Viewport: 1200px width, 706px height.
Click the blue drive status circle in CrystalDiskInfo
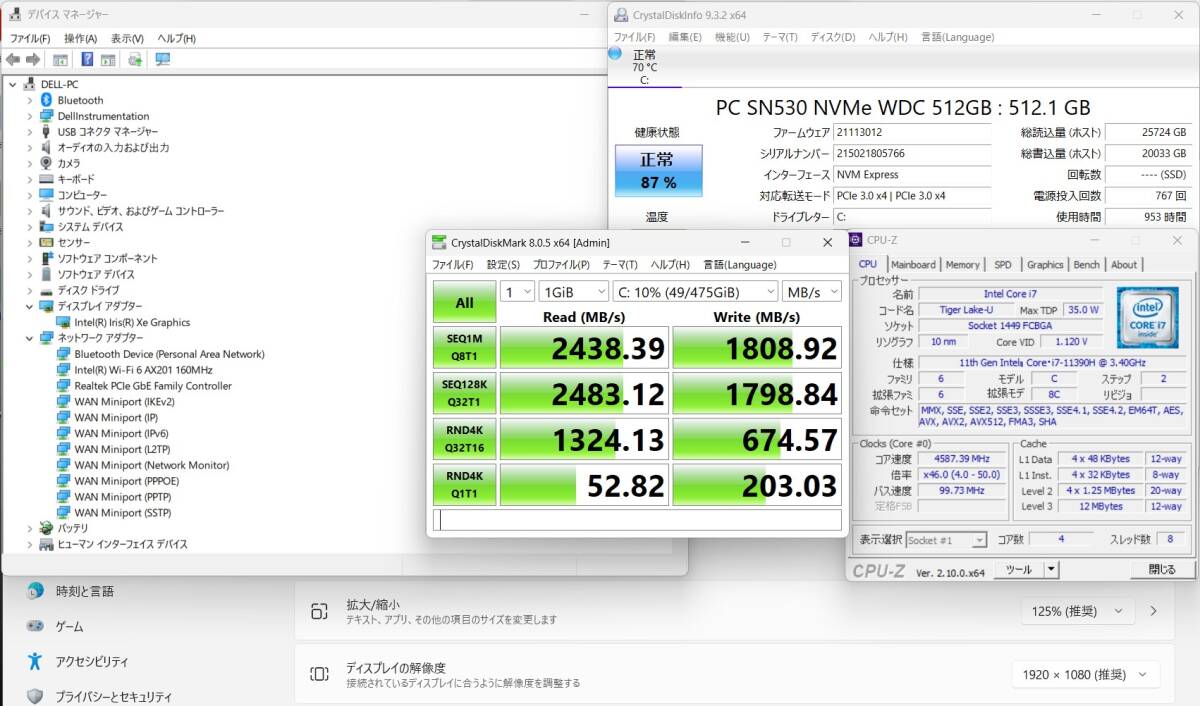pyautogui.click(x=615, y=54)
